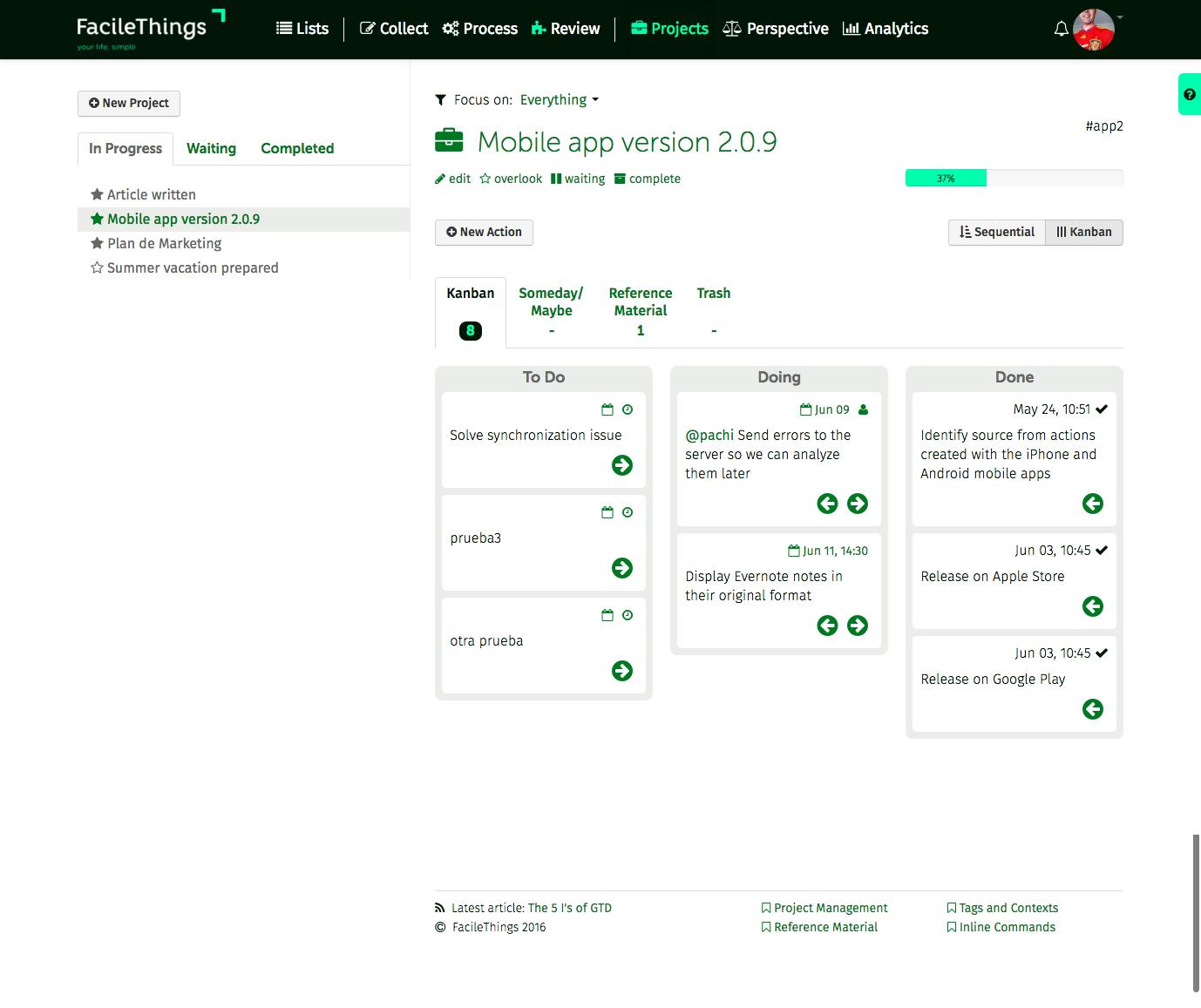Viewport: 1201px width, 1008px height.
Task: Toggle Kanban view mode
Action: (x=1083, y=232)
